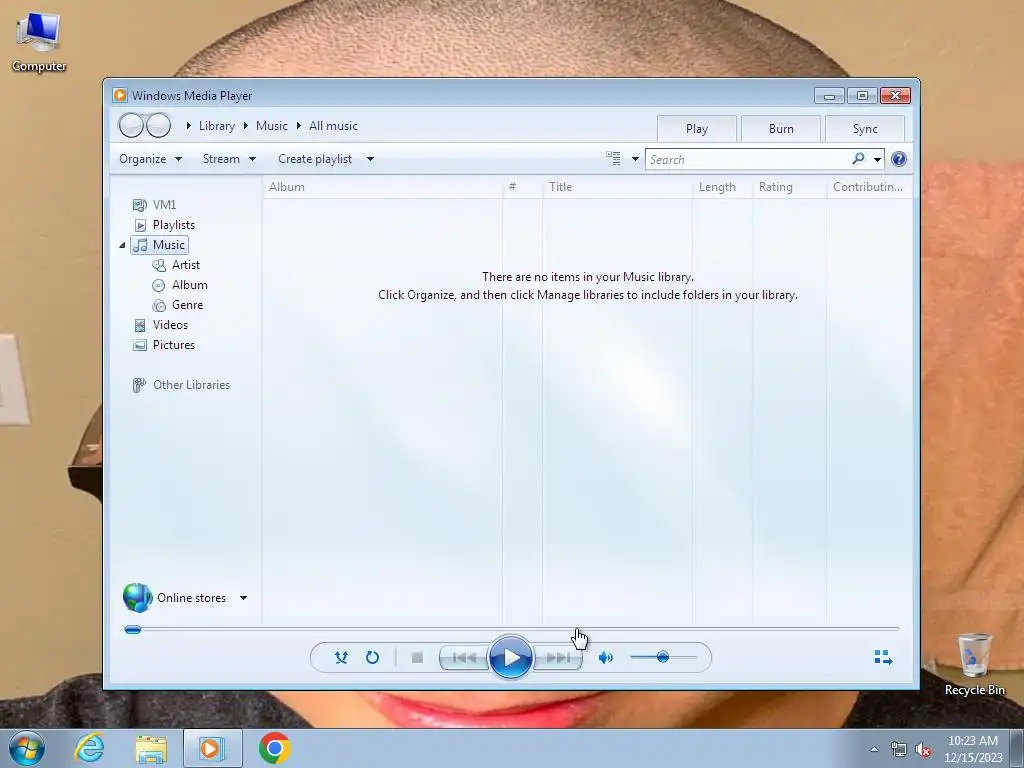The width and height of the screenshot is (1024, 768).
Task: Collapse the Music tree node
Action: click(122, 246)
